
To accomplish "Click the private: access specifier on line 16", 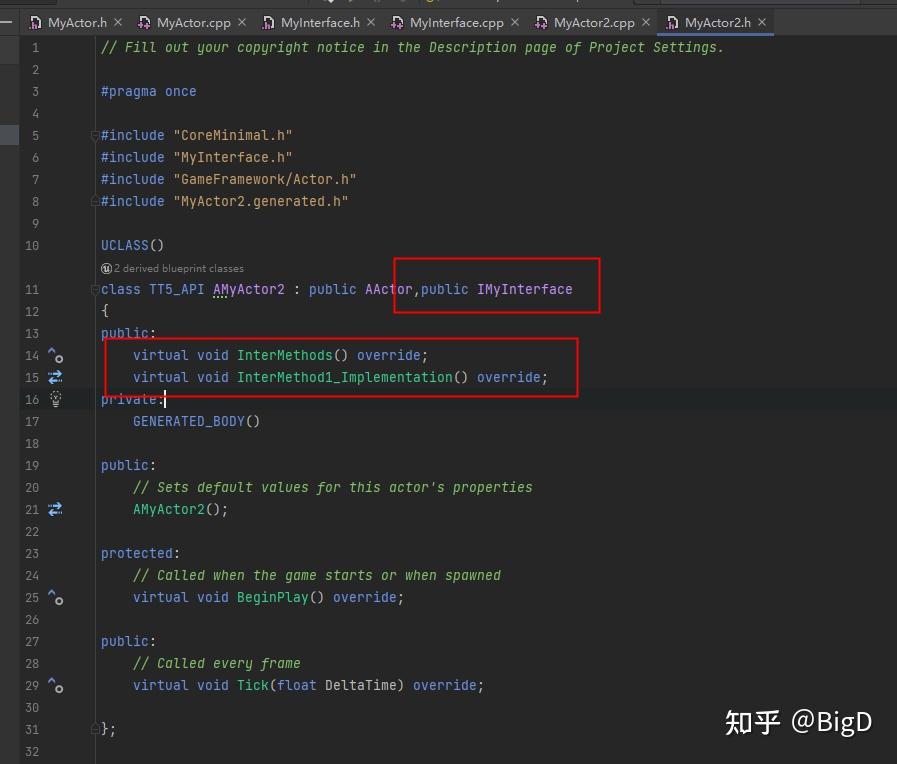I will coord(132,399).
